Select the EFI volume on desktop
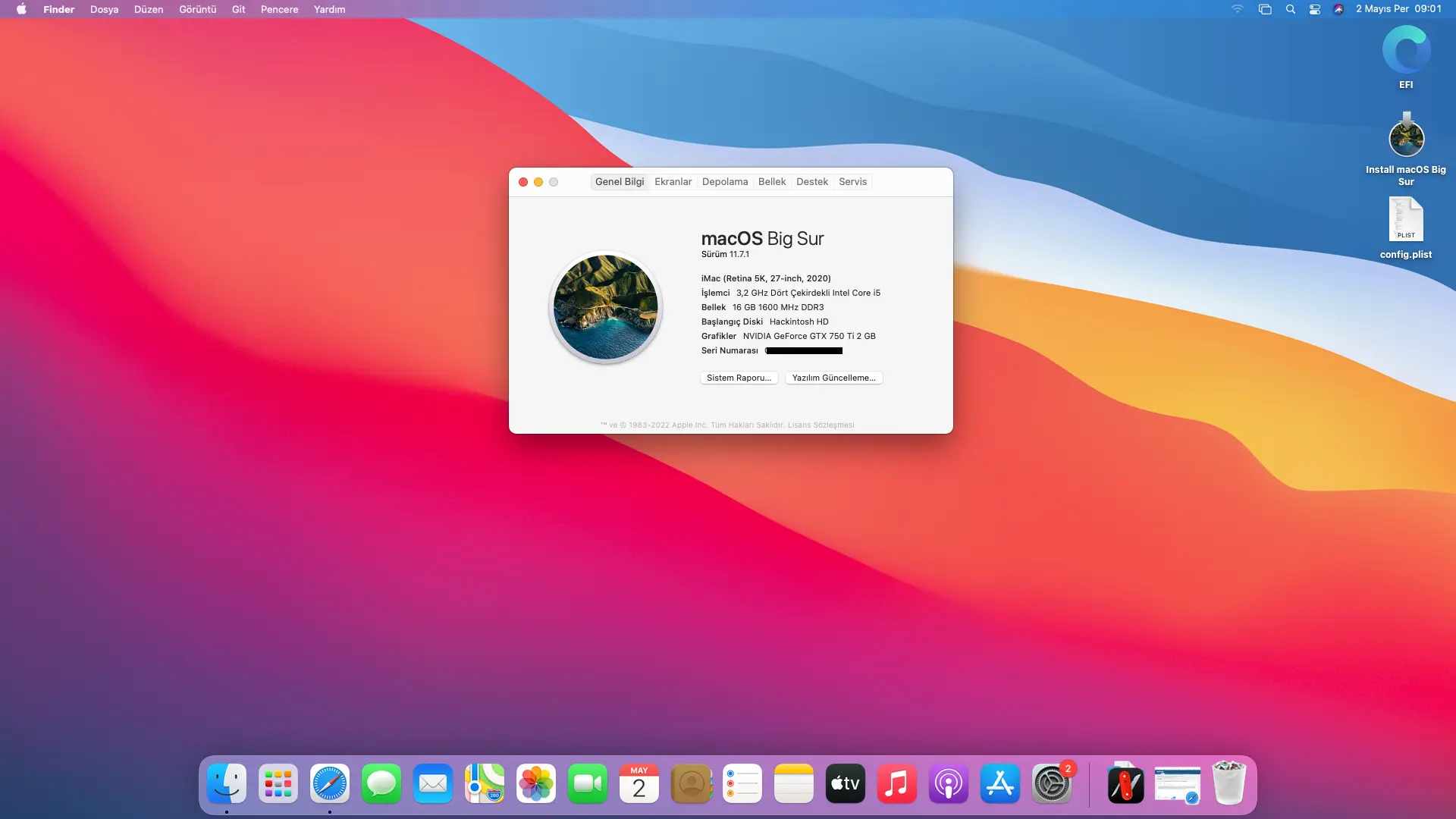This screenshot has width=1456, height=819. pos(1406,57)
